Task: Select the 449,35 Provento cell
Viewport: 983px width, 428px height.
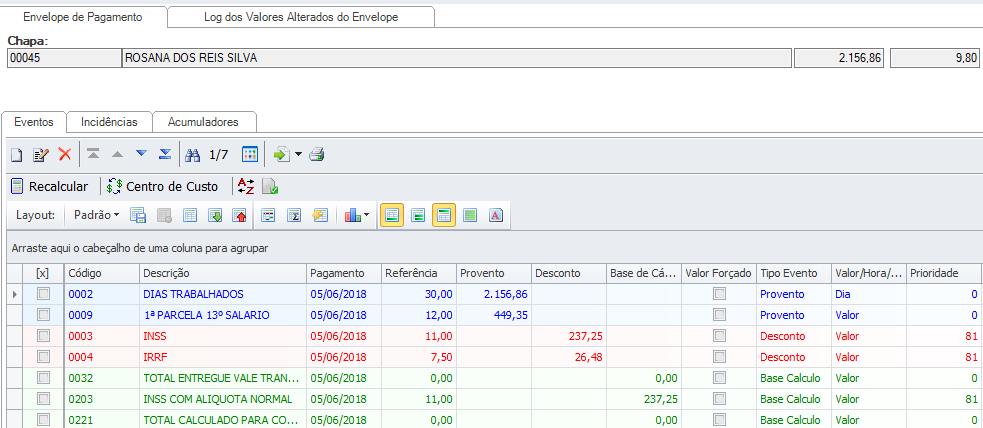Action: (494, 315)
